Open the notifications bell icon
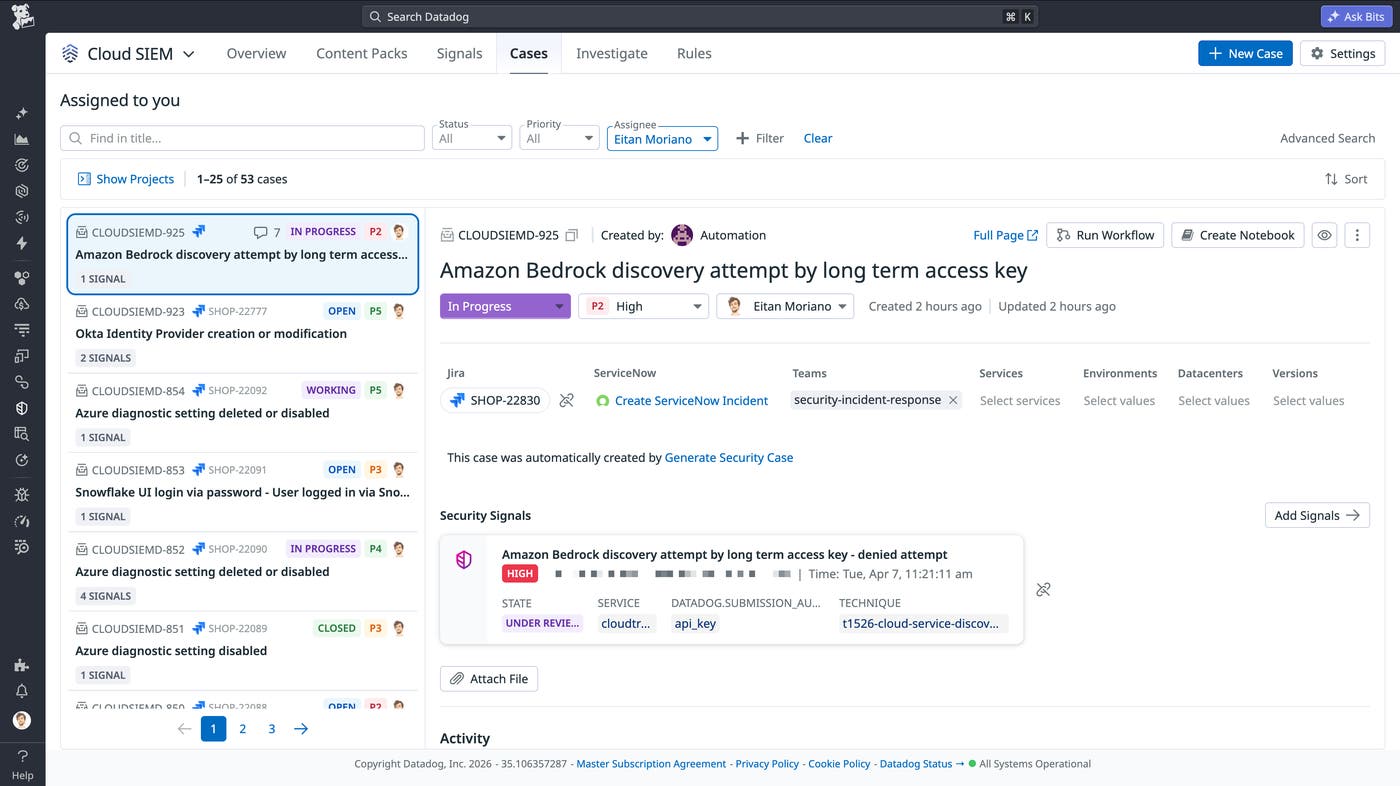1400x786 pixels. (22, 691)
